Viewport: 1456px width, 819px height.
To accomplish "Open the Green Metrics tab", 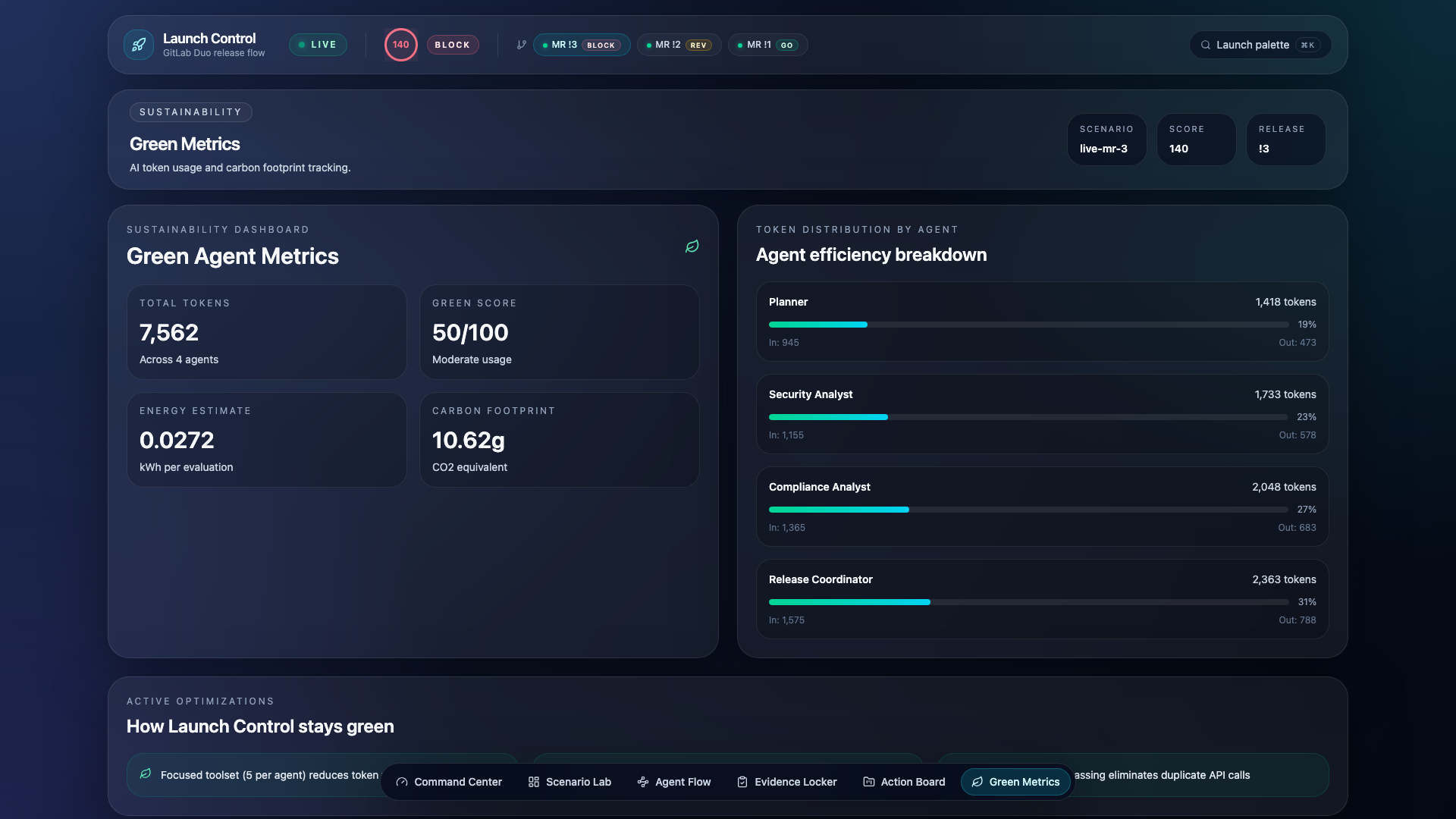I will pos(1015,782).
